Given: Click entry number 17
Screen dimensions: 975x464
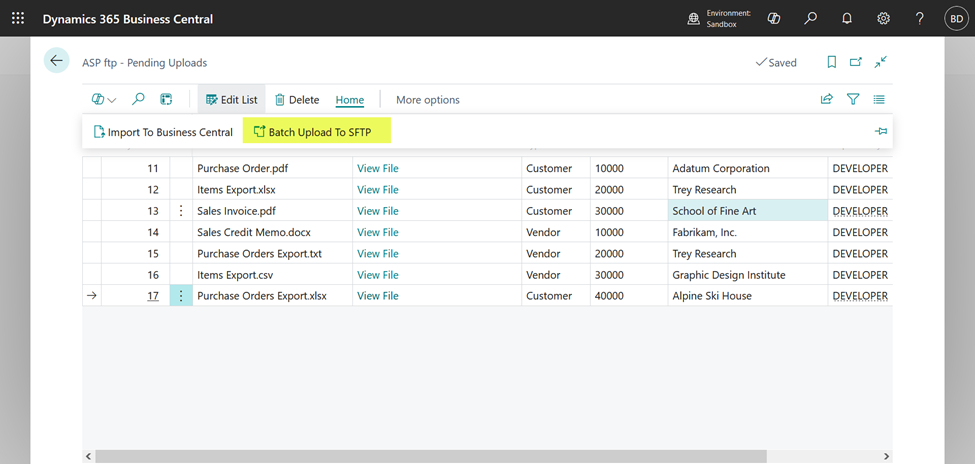Looking at the screenshot, I should [x=153, y=296].
